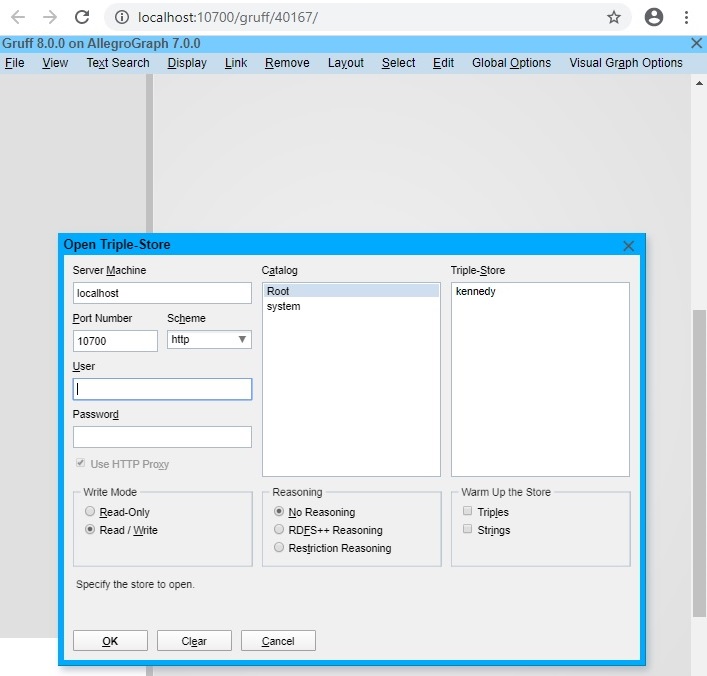The width and height of the screenshot is (707, 676).
Task: Check the Strings warm up checkbox
Action: [467, 530]
